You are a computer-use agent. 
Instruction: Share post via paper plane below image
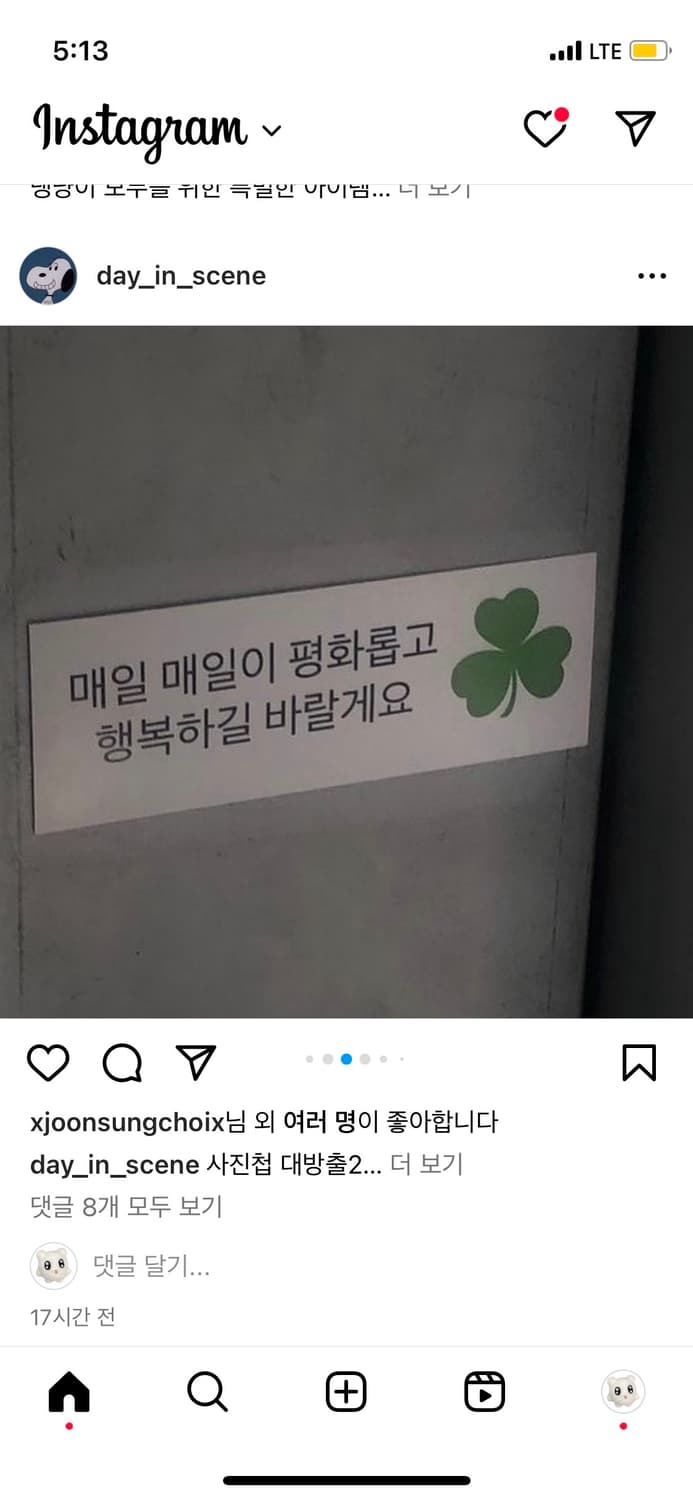(x=196, y=1062)
